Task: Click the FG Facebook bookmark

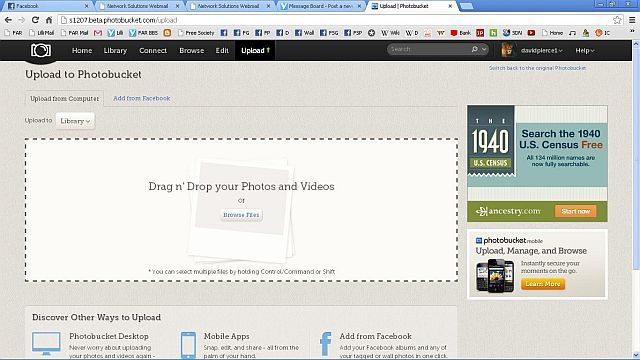Action: 242,33
